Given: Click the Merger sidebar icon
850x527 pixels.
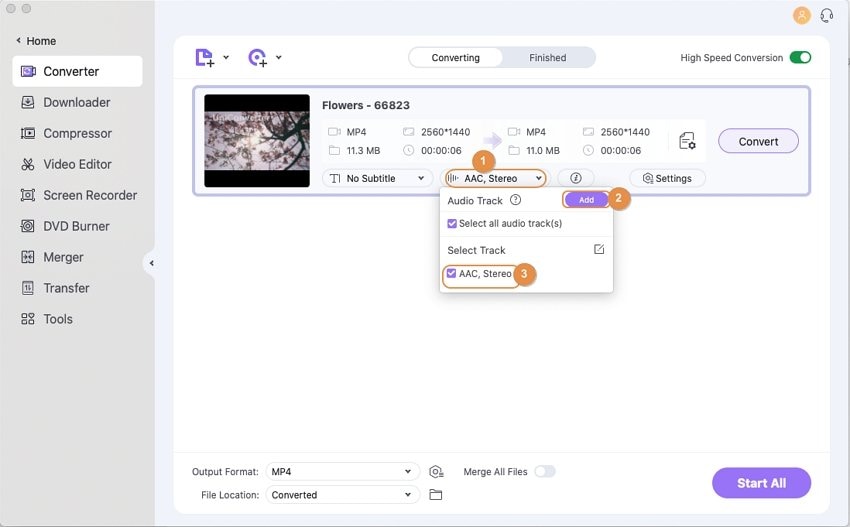Looking at the screenshot, I should 28,257.
